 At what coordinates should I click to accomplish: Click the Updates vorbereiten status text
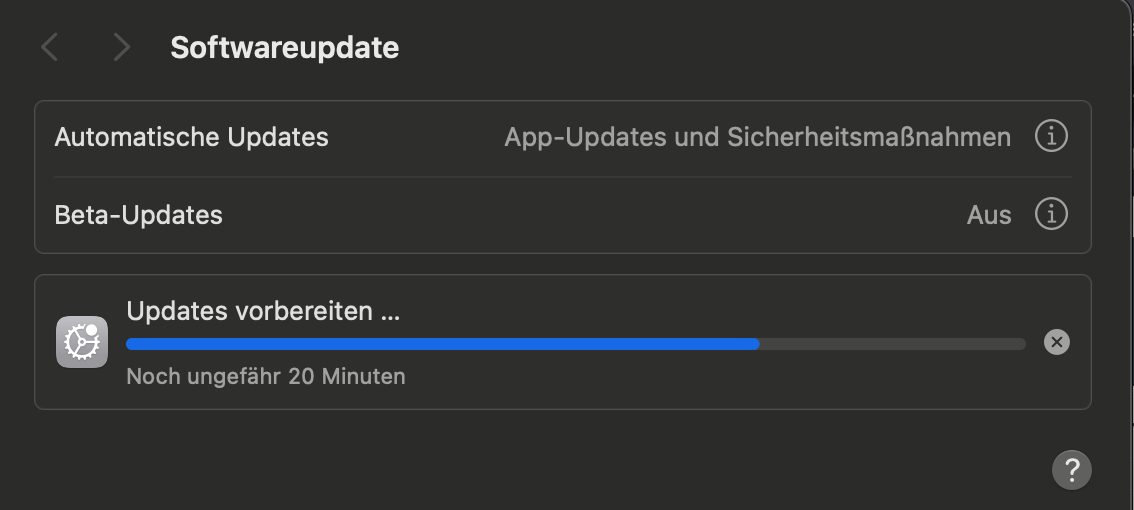[263, 311]
